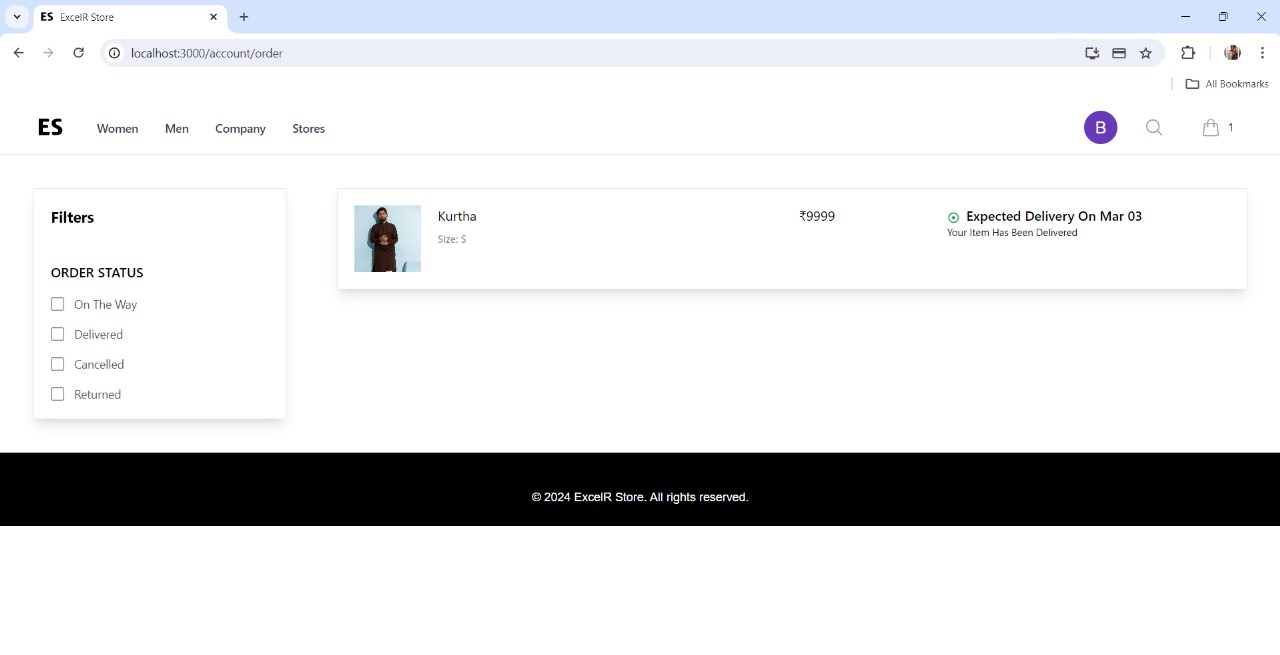Click Expected Delivery On Mar 03 text
The width and height of the screenshot is (1280, 655).
pos(1054,216)
